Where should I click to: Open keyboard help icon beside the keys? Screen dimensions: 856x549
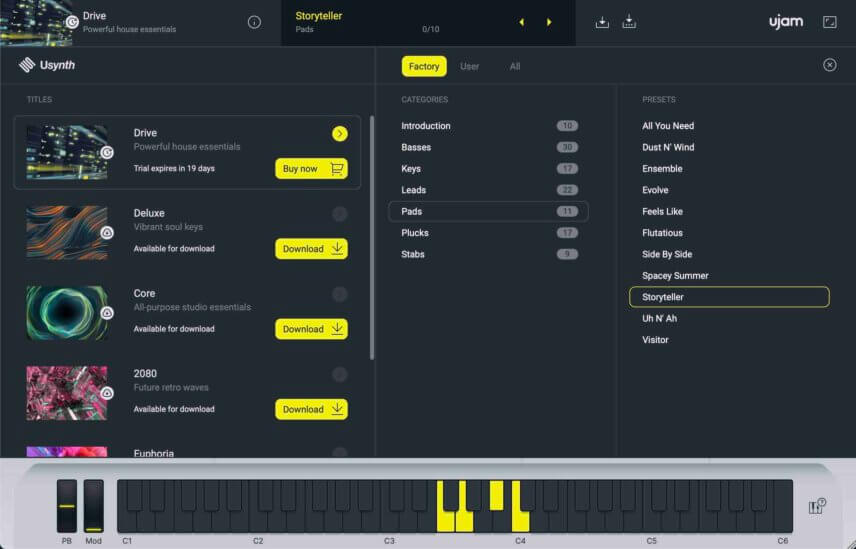click(x=817, y=506)
